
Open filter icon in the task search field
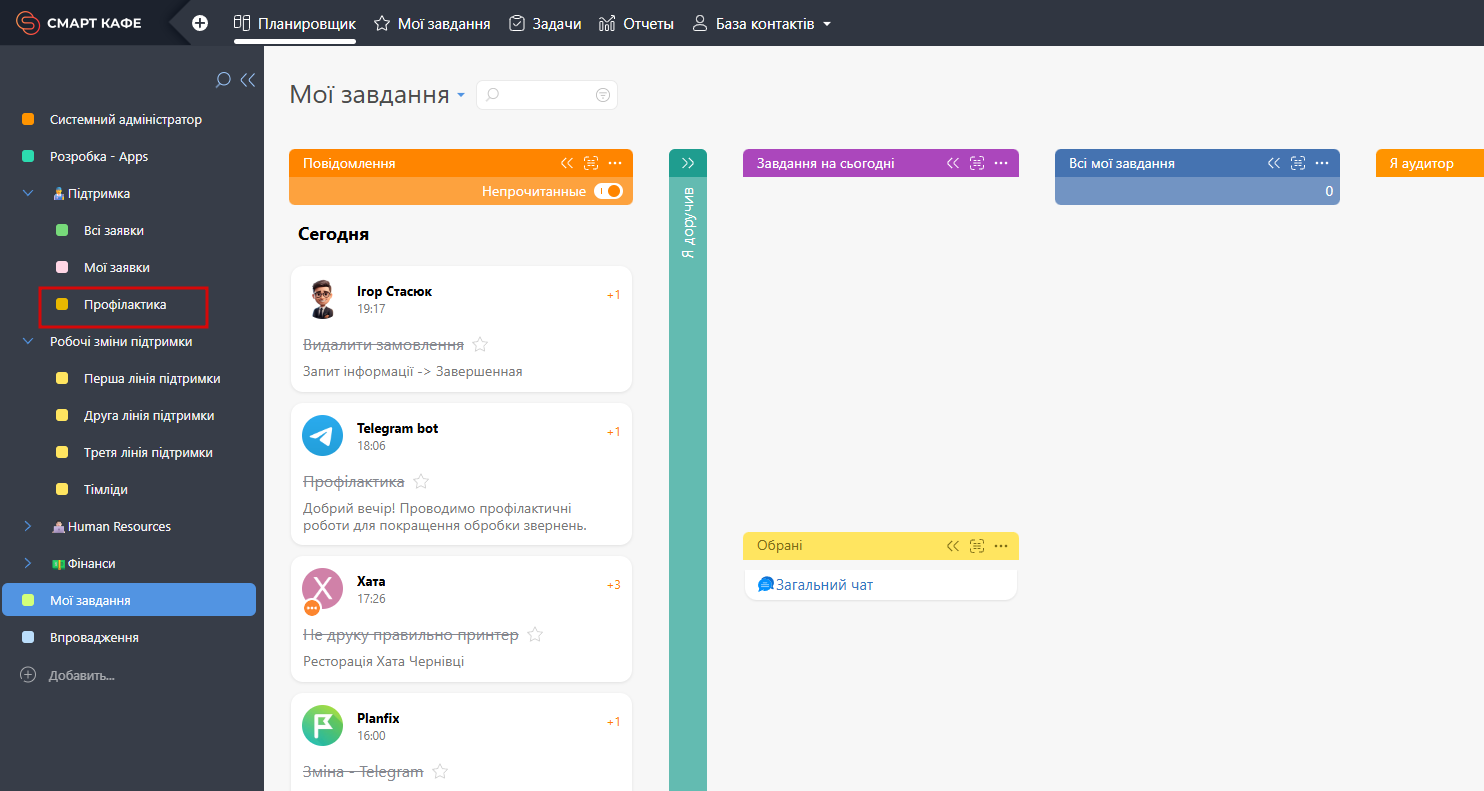pyautogui.click(x=603, y=95)
